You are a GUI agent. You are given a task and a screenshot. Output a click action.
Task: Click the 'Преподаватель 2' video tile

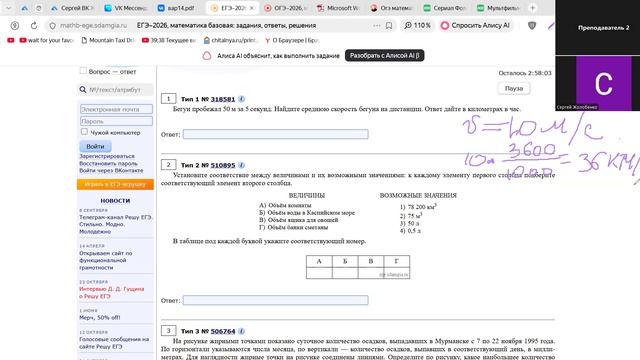coord(598,27)
